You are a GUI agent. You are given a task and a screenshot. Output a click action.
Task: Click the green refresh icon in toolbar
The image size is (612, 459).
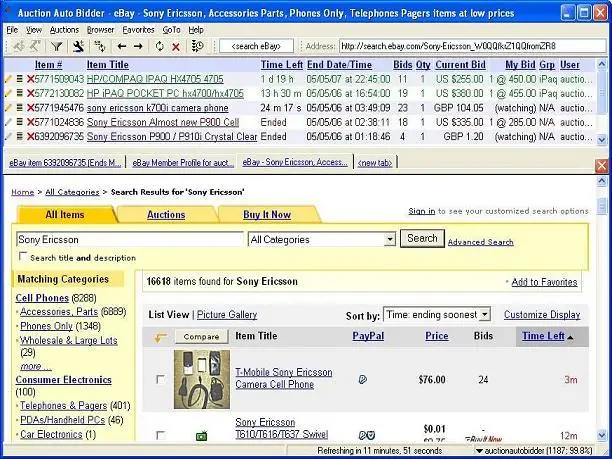(159, 46)
